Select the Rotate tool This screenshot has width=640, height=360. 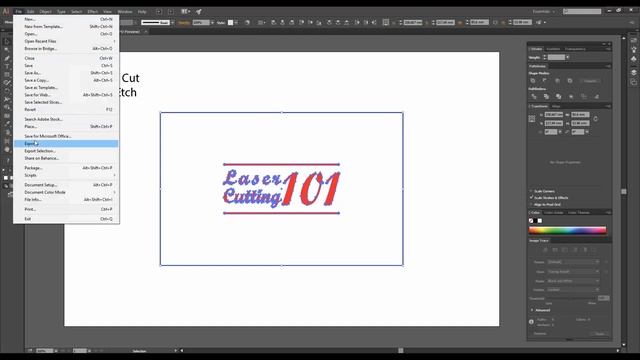coord(7,91)
